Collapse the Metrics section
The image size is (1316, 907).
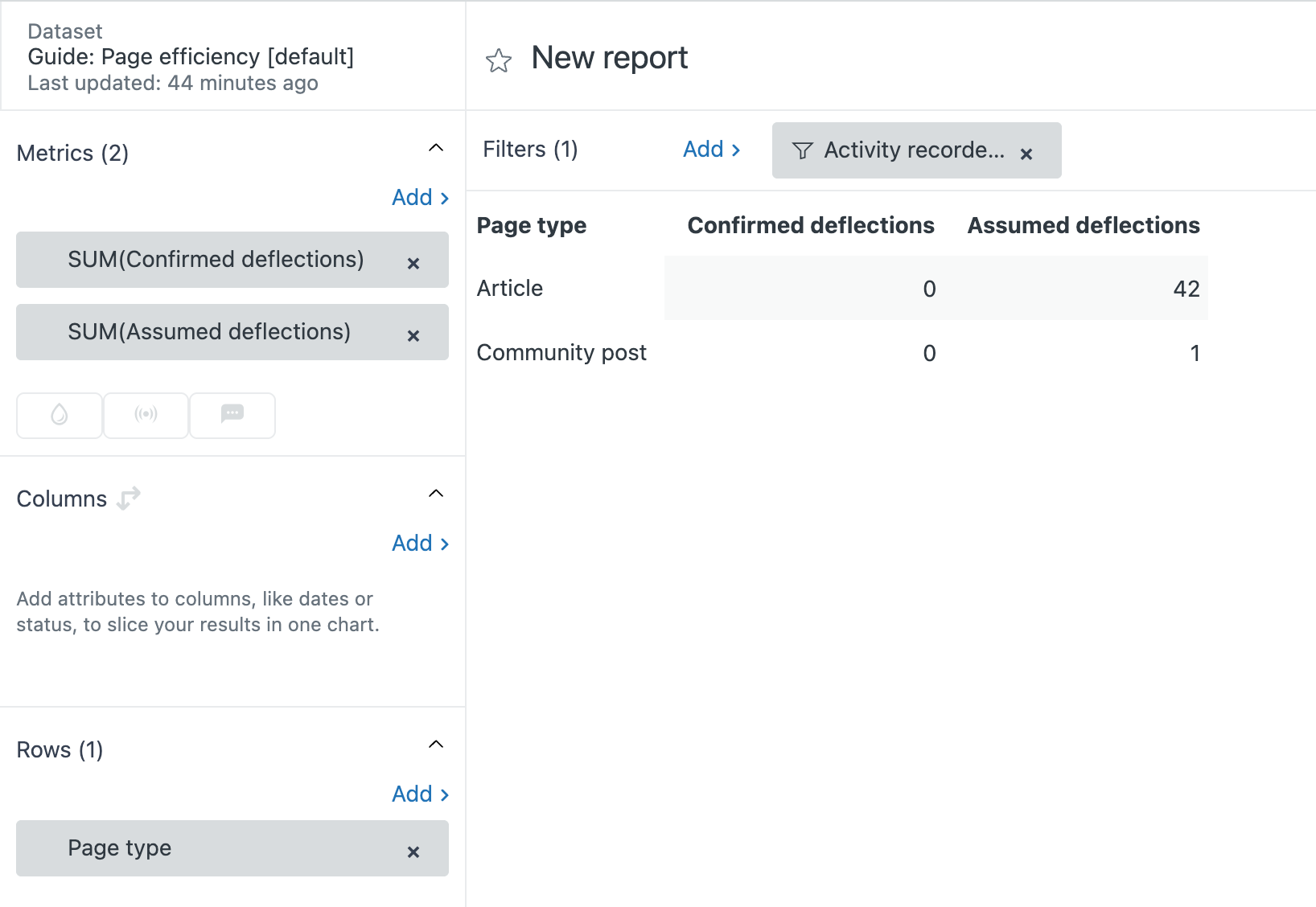pyautogui.click(x=436, y=148)
